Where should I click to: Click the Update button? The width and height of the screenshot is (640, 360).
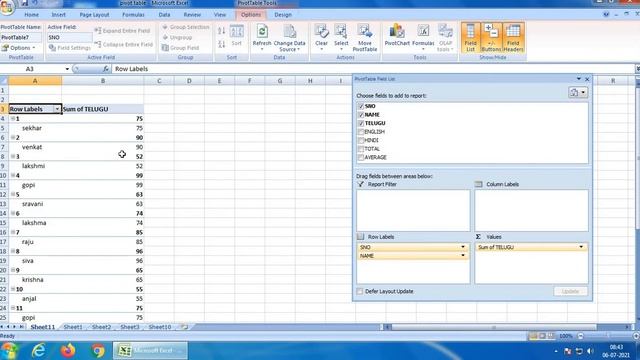pos(570,291)
